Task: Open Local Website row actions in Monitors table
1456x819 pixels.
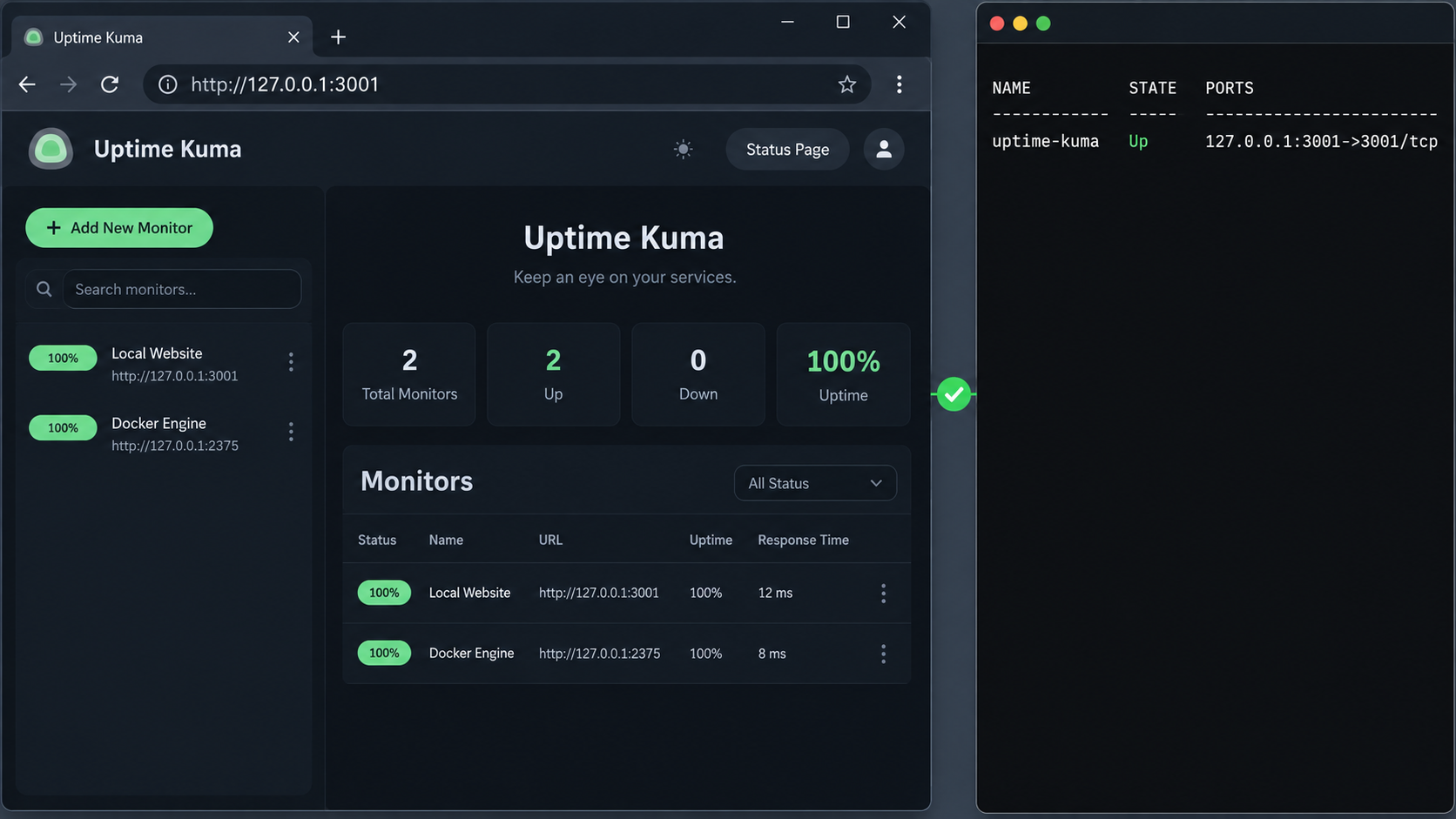Action: click(883, 594)
